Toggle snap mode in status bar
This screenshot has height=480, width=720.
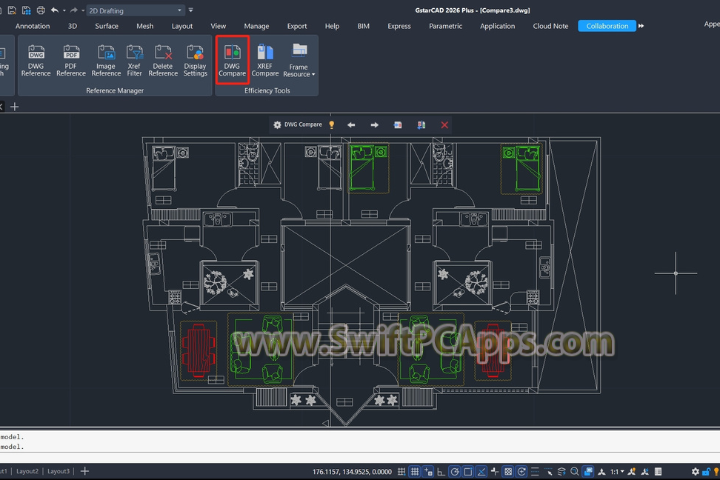click(x=401, y=472)
